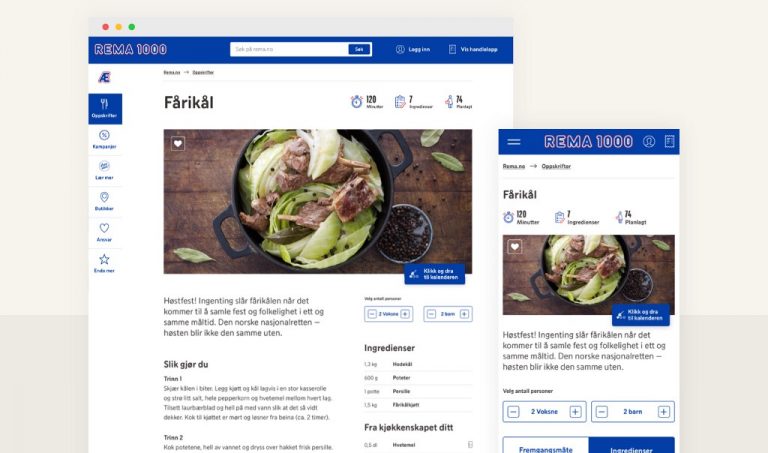Decrease the 2 barn count on mobile
The image size is (768, 453).
[602, 412]
